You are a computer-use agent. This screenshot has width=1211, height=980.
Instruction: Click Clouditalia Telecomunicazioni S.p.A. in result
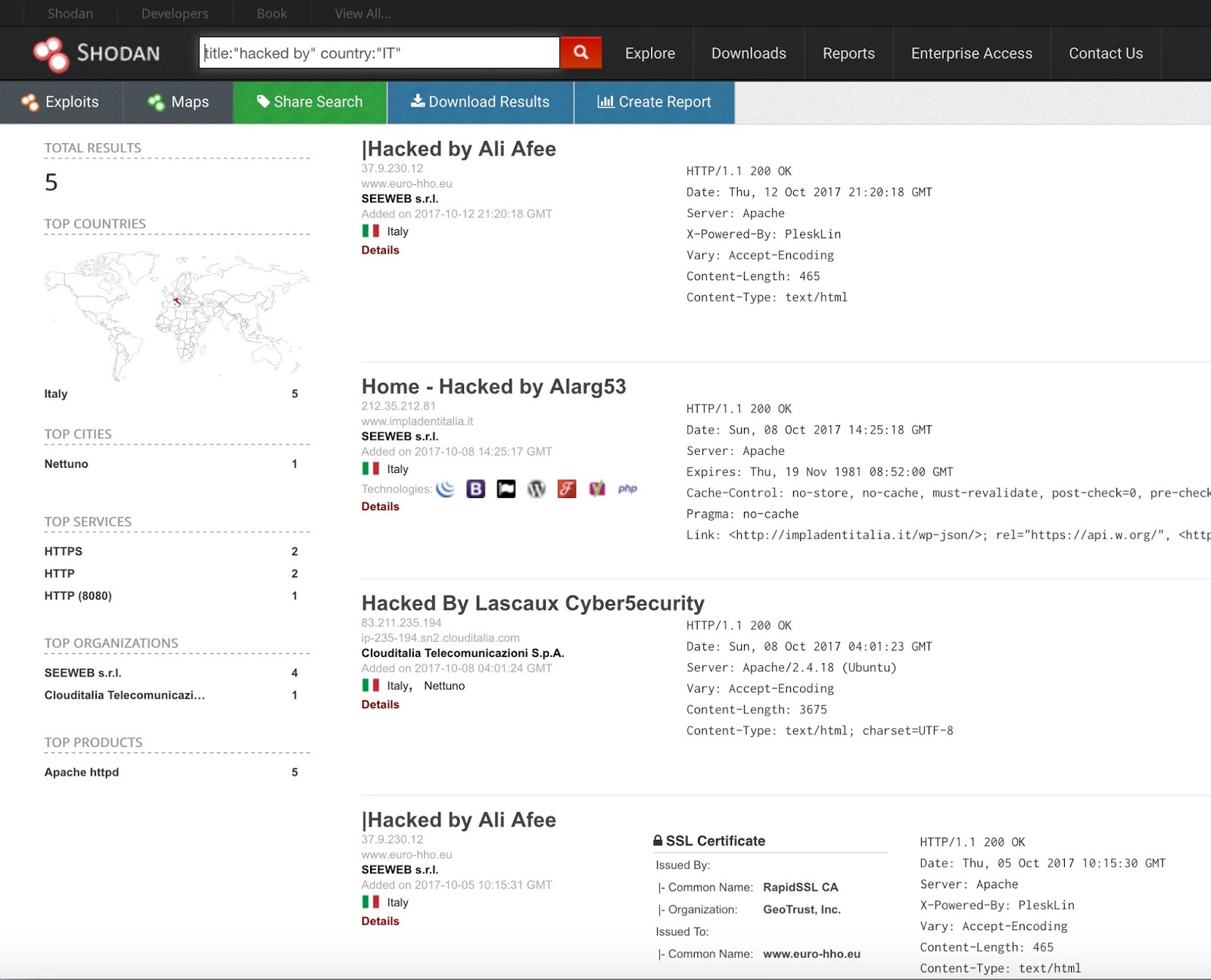[x=462, y=653]
